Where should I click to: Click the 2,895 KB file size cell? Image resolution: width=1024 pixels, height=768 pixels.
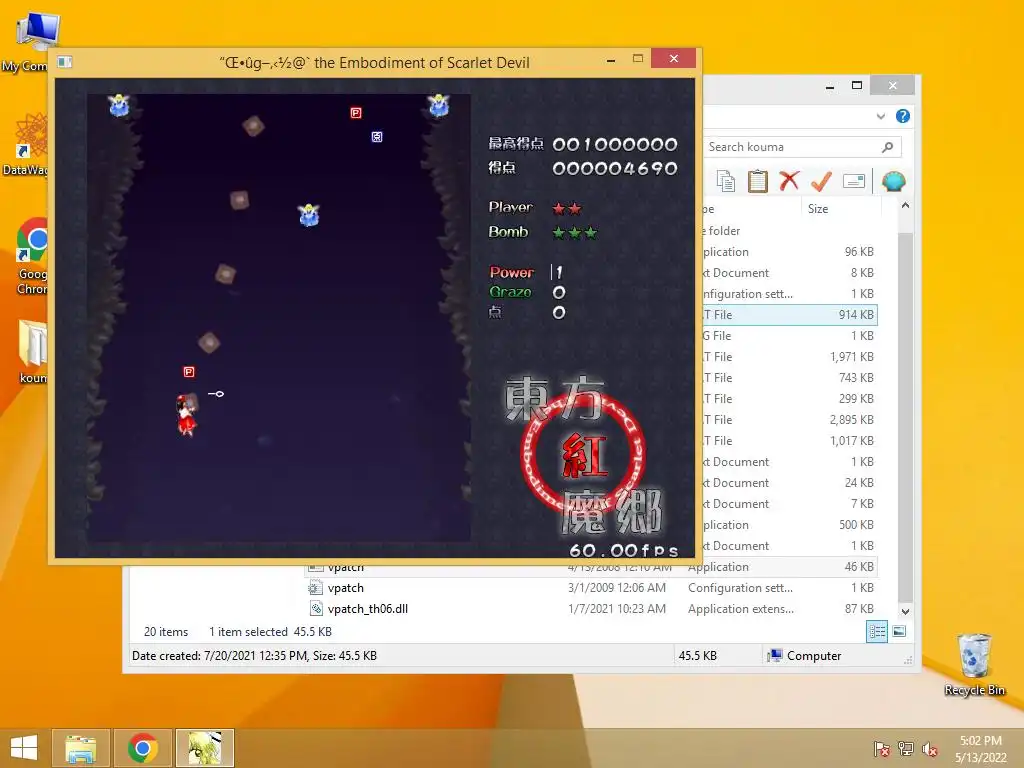[852, 419]
